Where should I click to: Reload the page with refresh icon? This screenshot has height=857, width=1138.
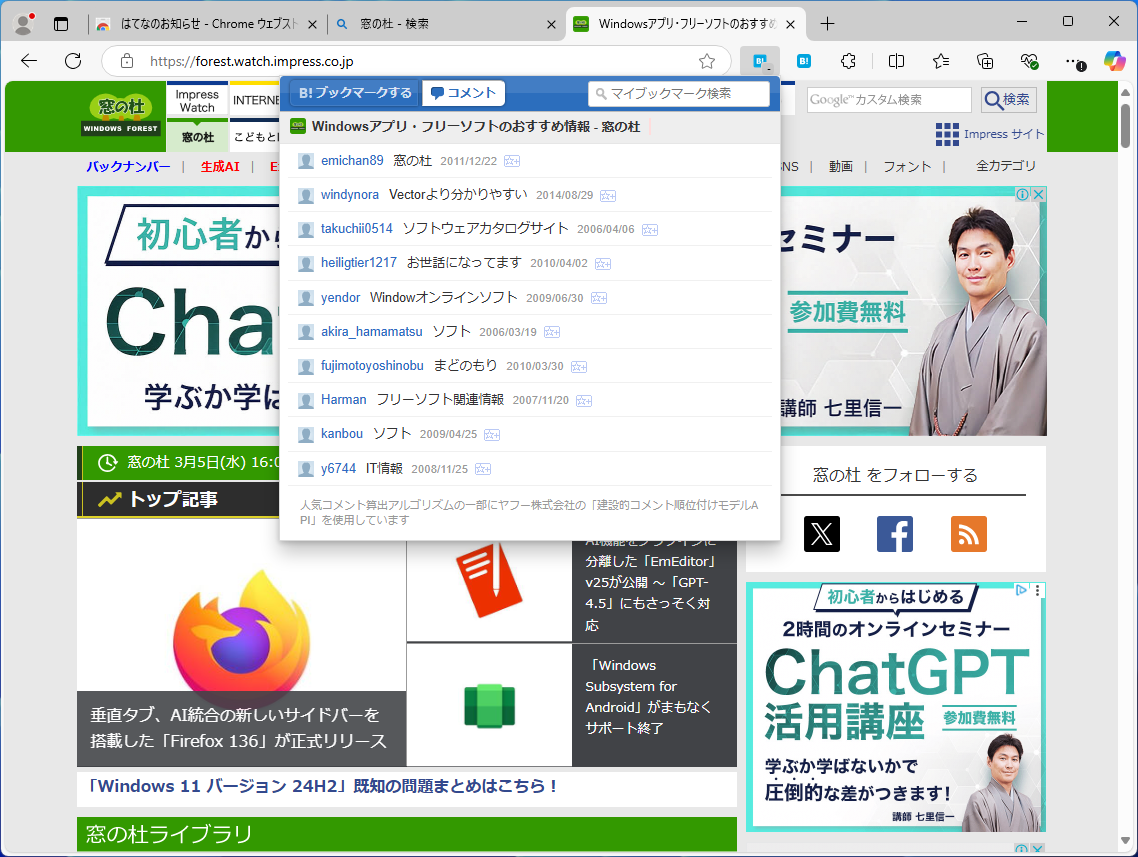point(72,61)
